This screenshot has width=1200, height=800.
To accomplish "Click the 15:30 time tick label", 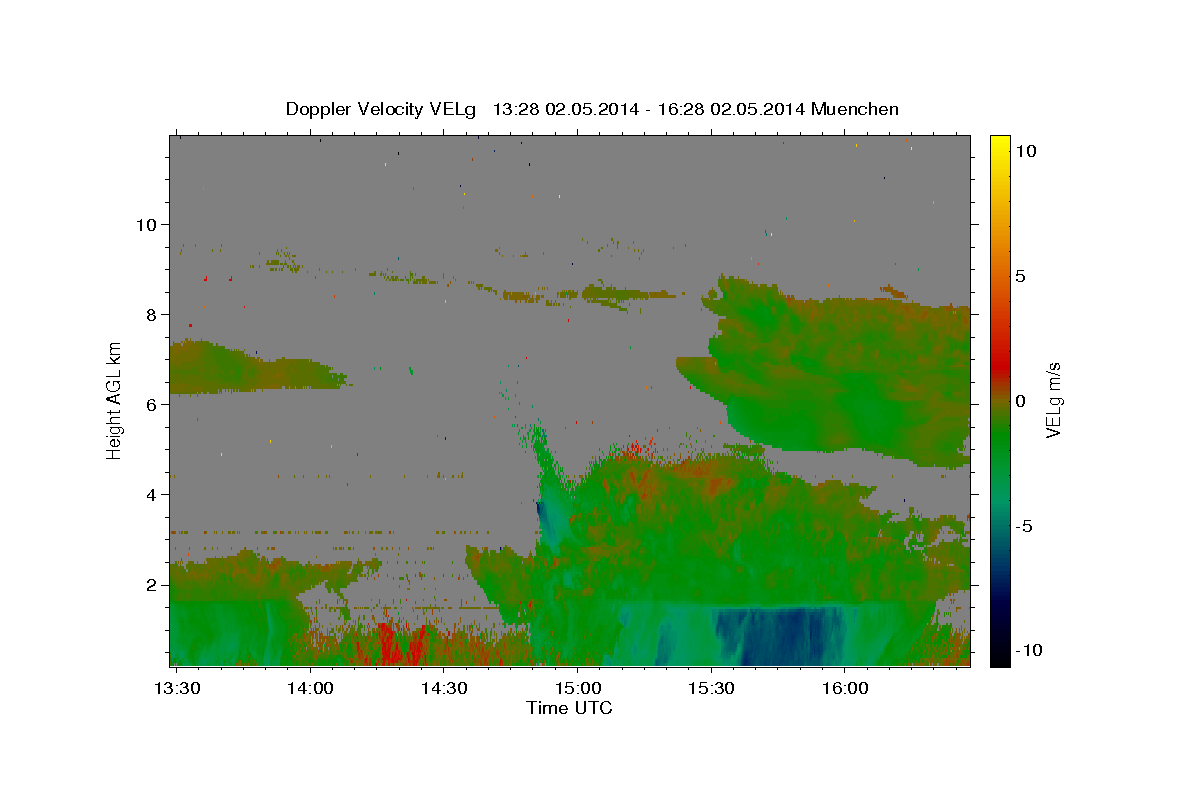I will (x=710, y=689).
